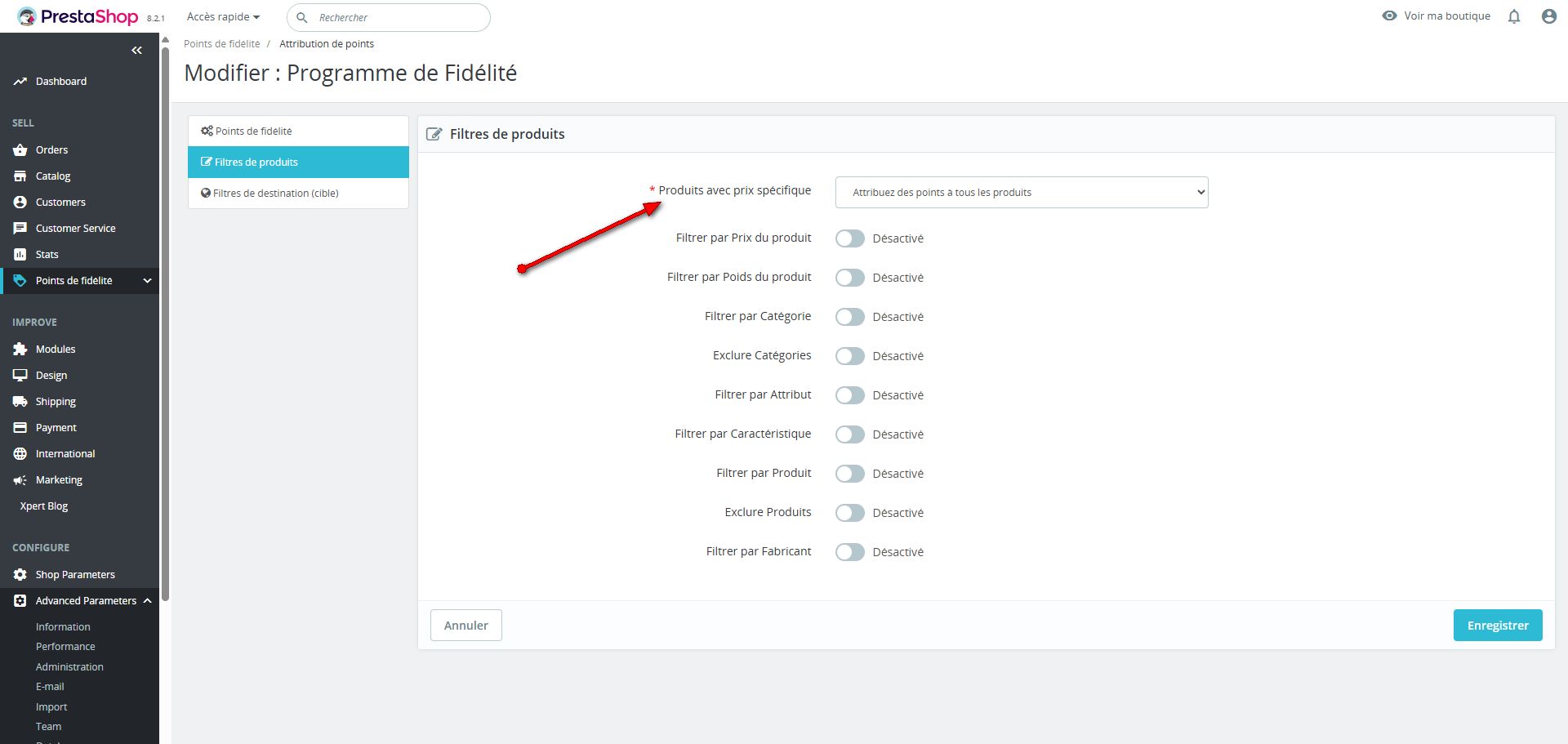Image resolution: width=1568 pixels, height=744 pixels.
Task: Open the Points de fidélité settings tab
Action: pos(253,131)
